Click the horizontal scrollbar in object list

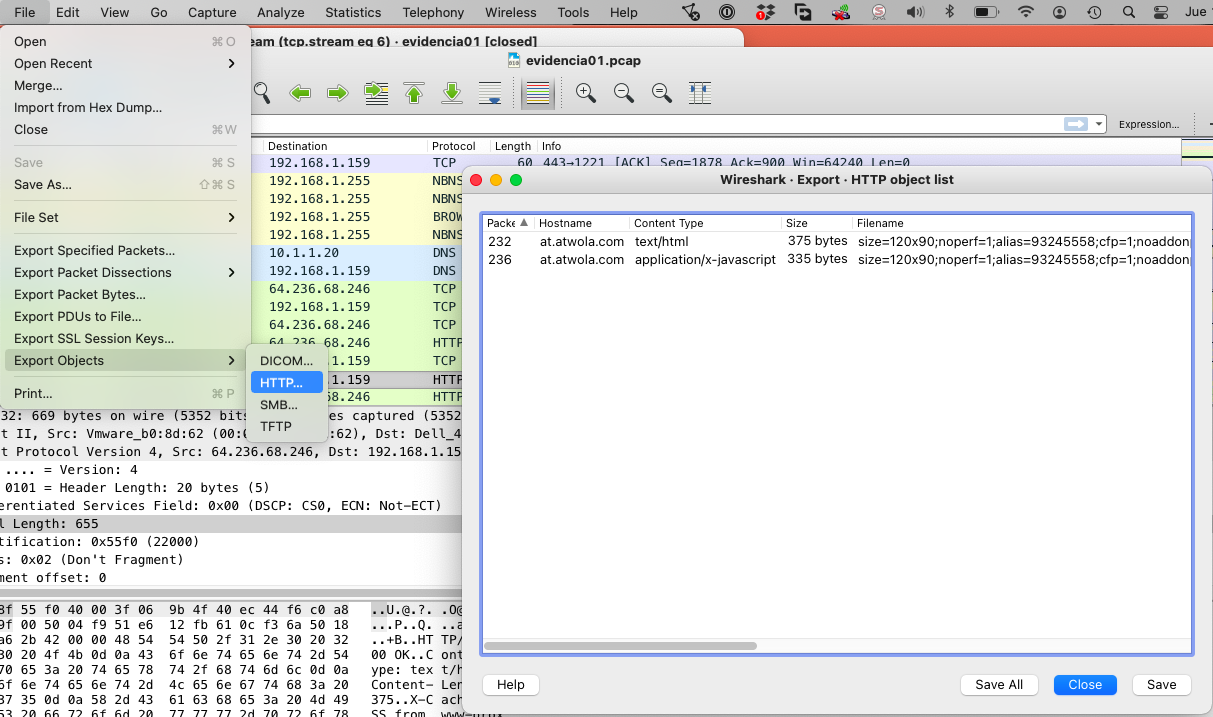tap(620, 646)
